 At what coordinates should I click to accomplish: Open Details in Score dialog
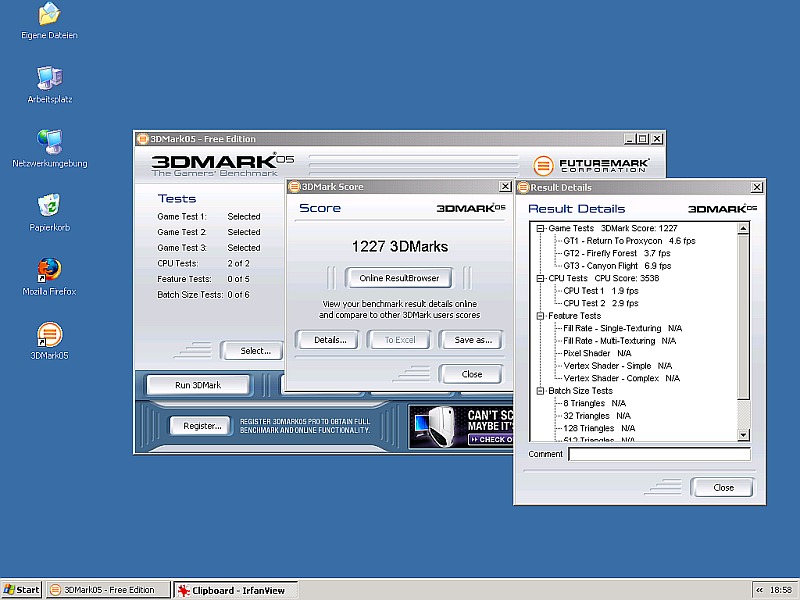pyautogui.click(x=330, y=340)
